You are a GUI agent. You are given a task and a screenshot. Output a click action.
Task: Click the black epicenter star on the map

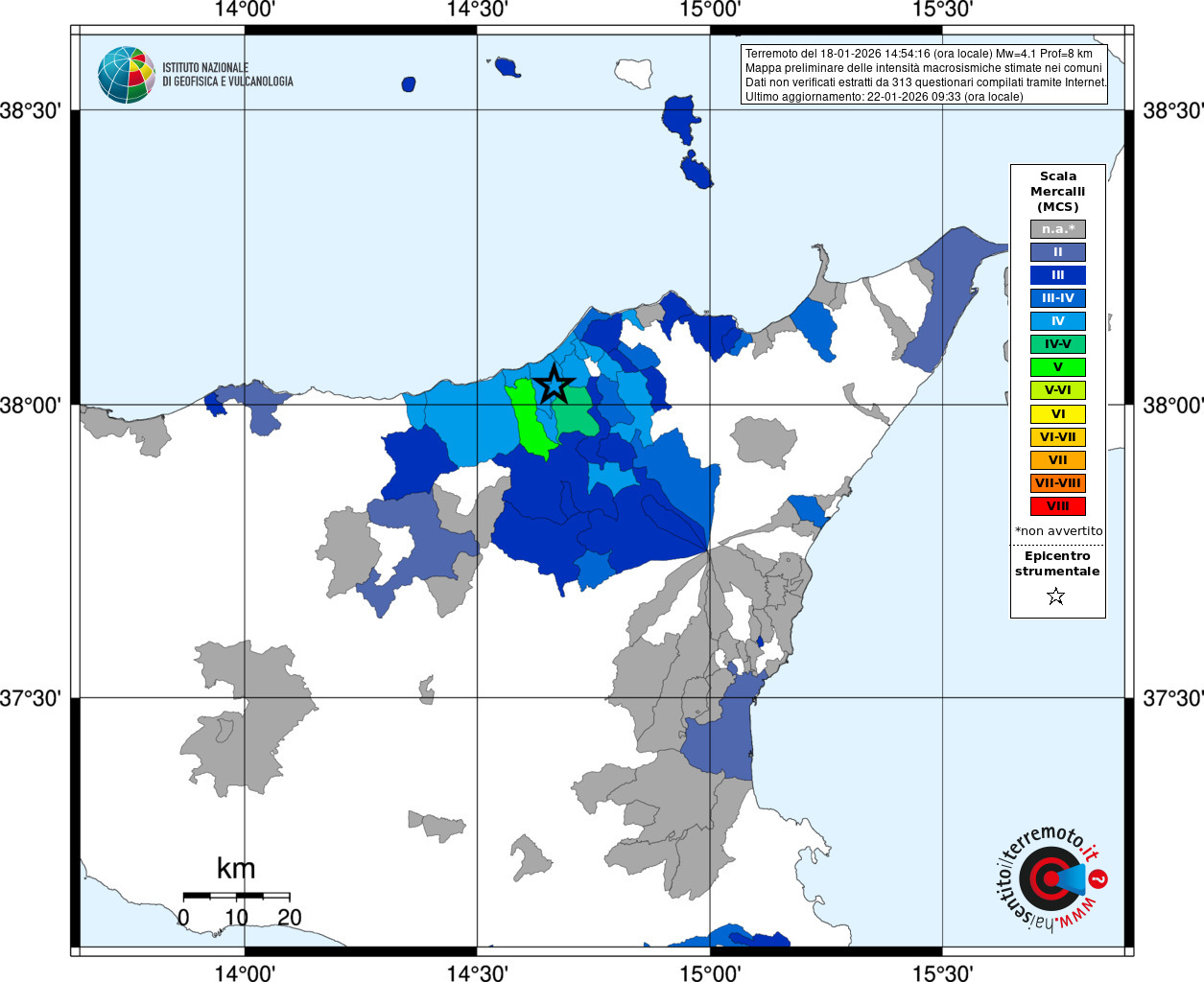(x=554, y=384)
